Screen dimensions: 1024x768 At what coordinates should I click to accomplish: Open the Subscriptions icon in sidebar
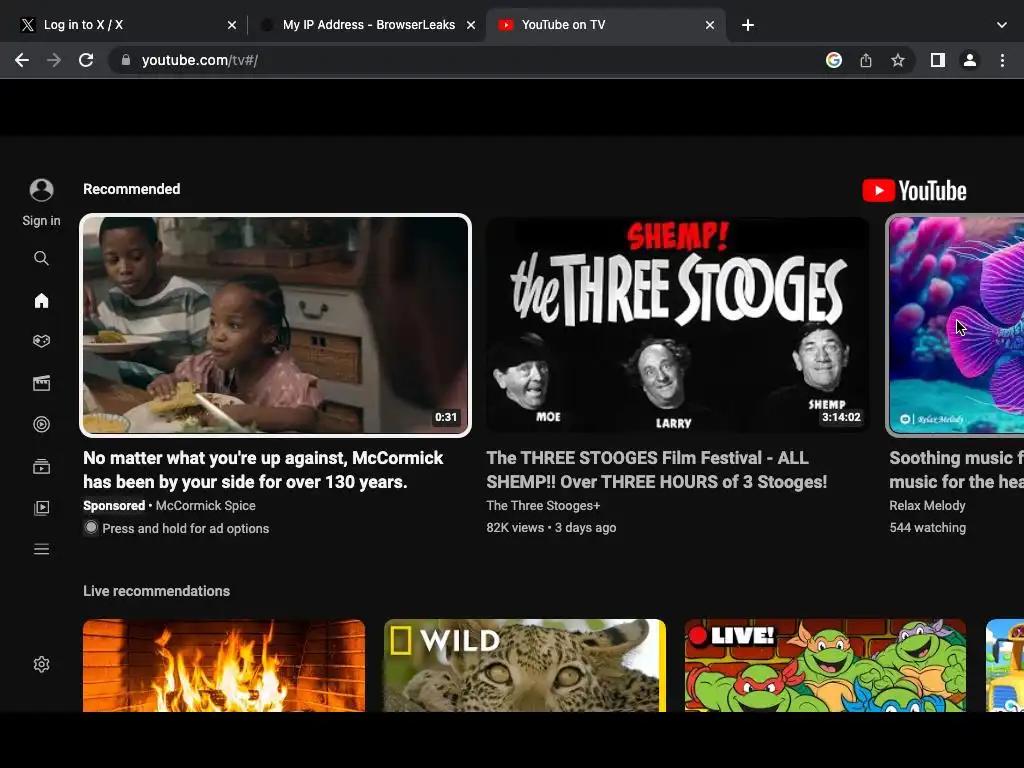[x=41, y=466]
